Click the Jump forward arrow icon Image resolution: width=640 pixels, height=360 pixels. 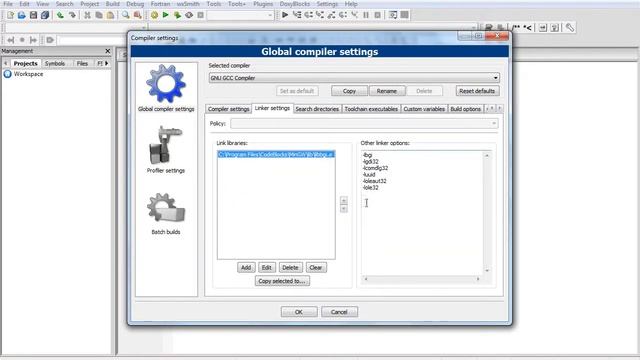click(33, 40)
